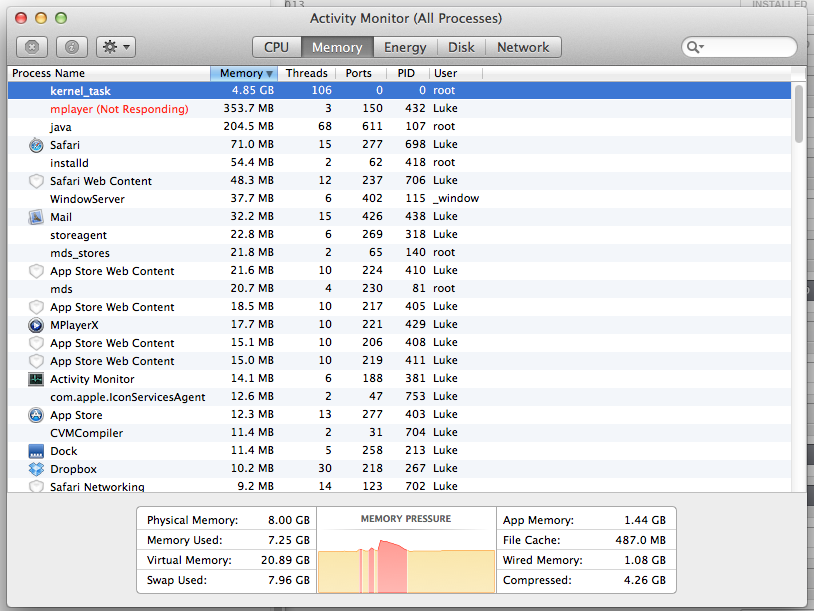Click the Compressed 4.26 GB stat
The image size is (814, 611).
[585, 580]
